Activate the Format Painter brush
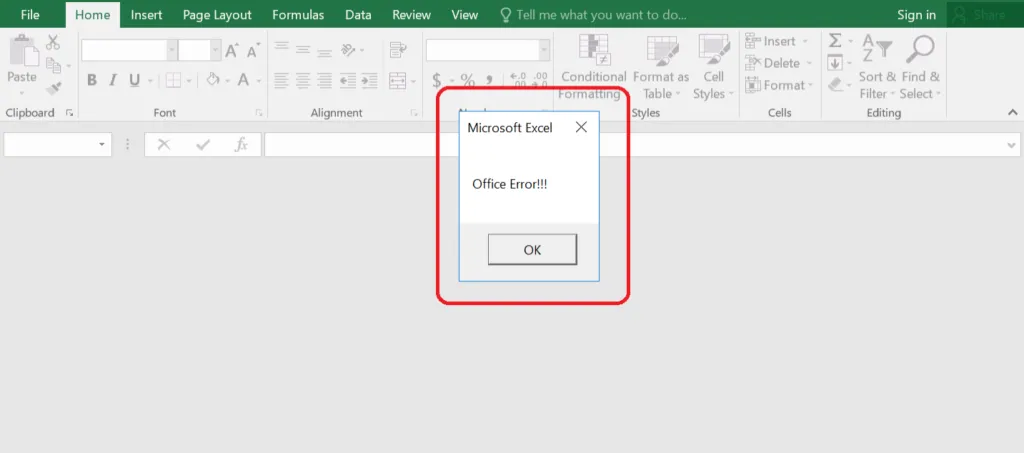1024x453 pixels. tap(53, 88)
